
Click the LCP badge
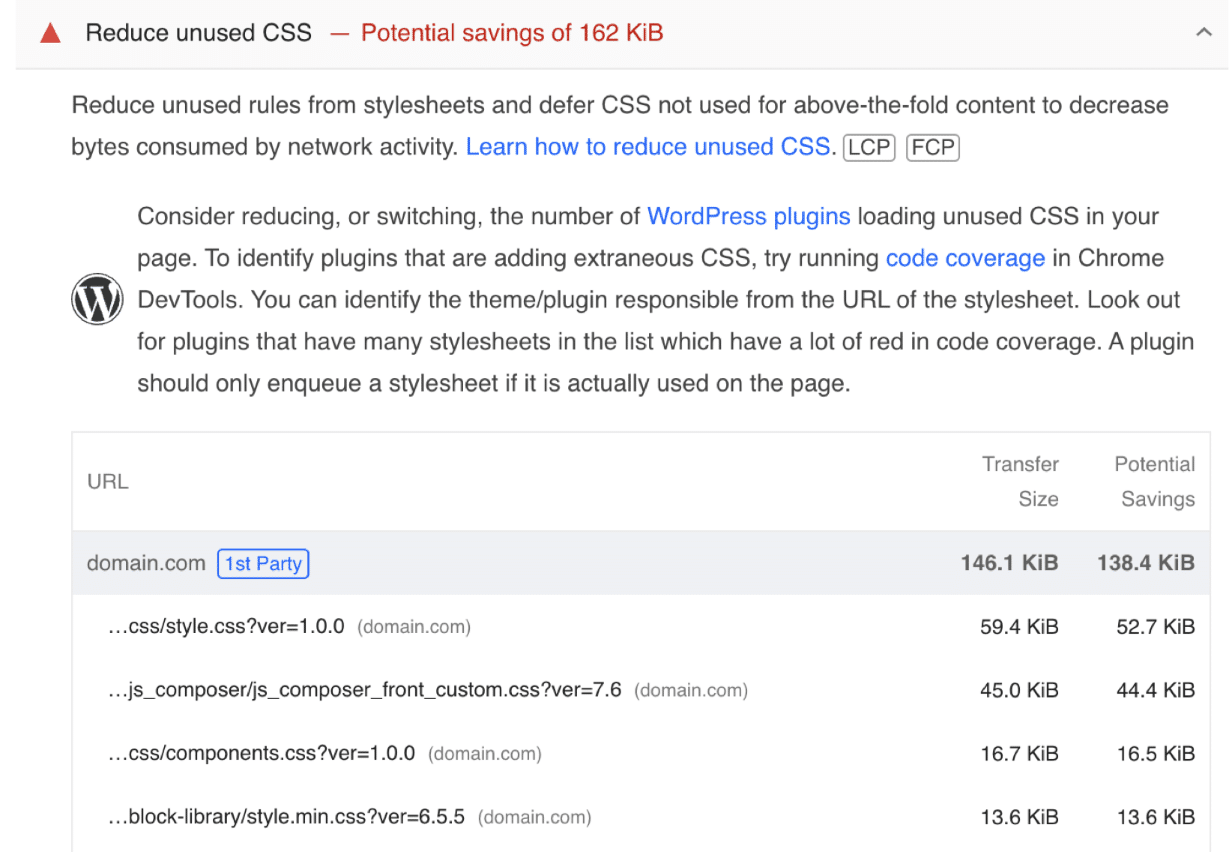[869, 147]
